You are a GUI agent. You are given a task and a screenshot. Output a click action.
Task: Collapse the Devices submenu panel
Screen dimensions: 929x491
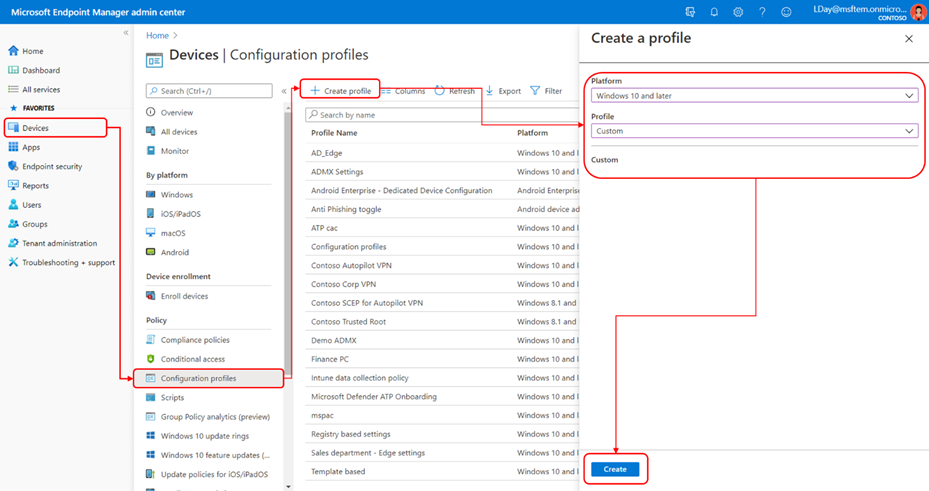pyautogui.click(x=284, y=91)
